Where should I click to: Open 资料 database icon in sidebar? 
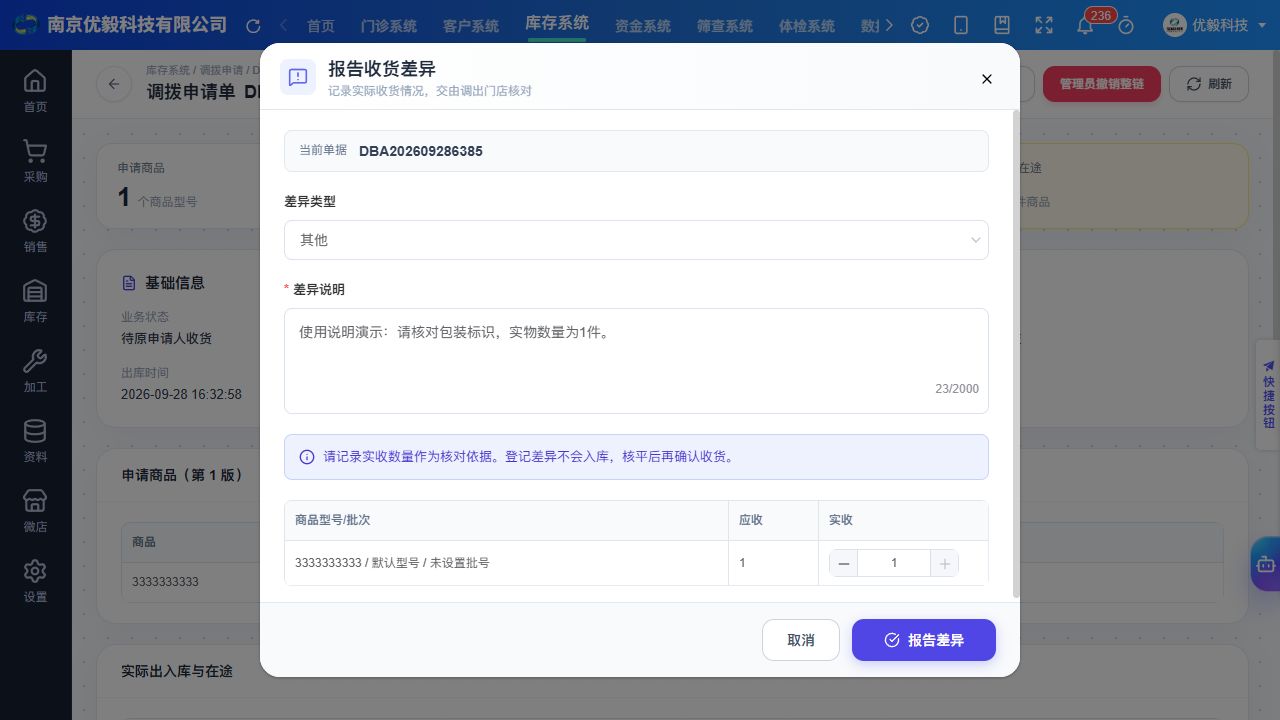pyautogui.click(x=35, y=440)
